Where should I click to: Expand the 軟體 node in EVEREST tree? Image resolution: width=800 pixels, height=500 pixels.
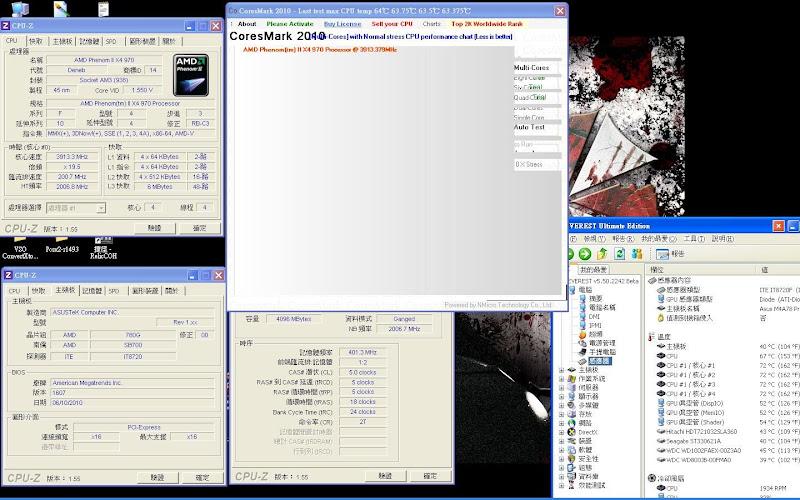pos(562,450)
